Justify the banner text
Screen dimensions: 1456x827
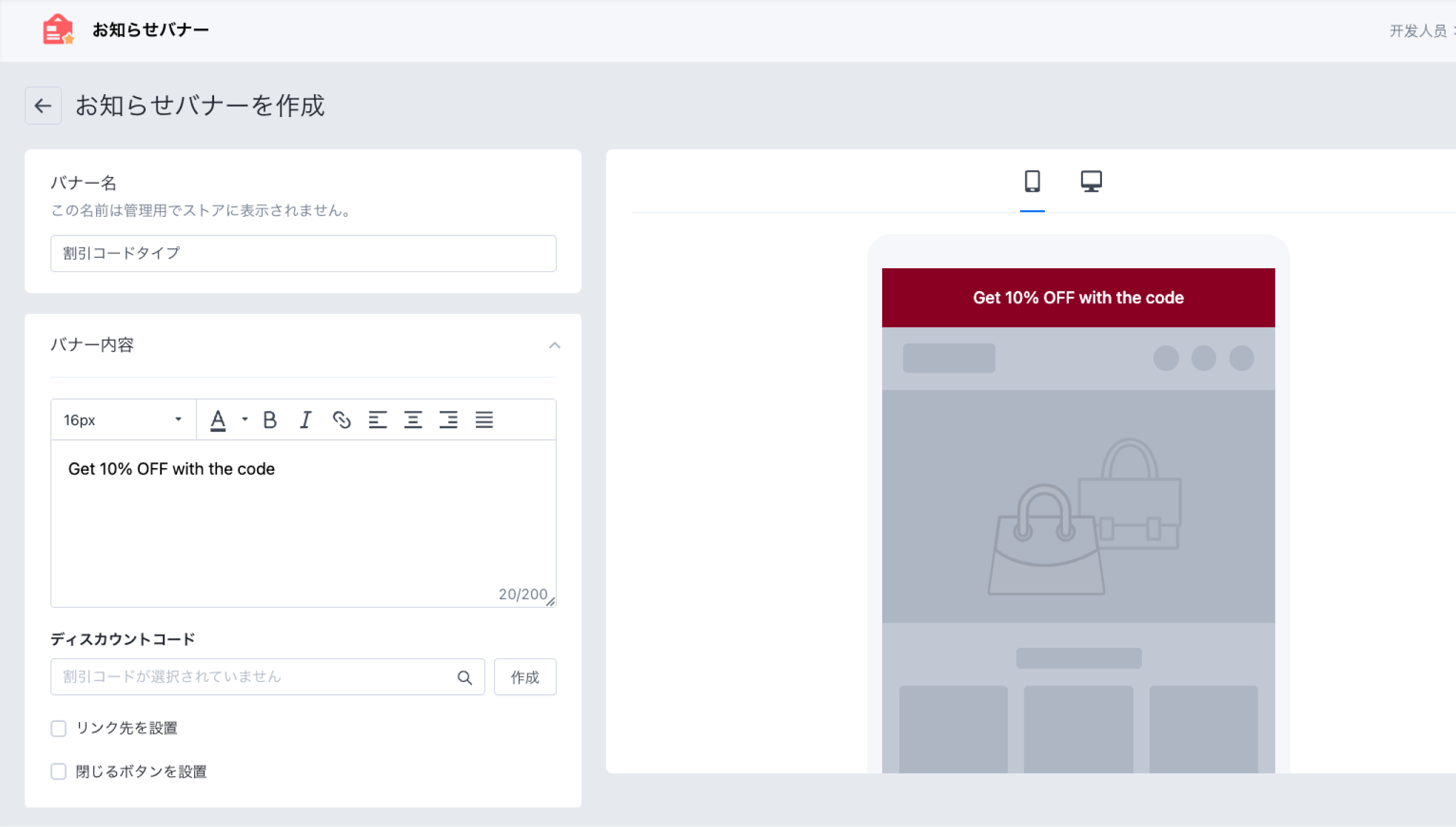484,420
